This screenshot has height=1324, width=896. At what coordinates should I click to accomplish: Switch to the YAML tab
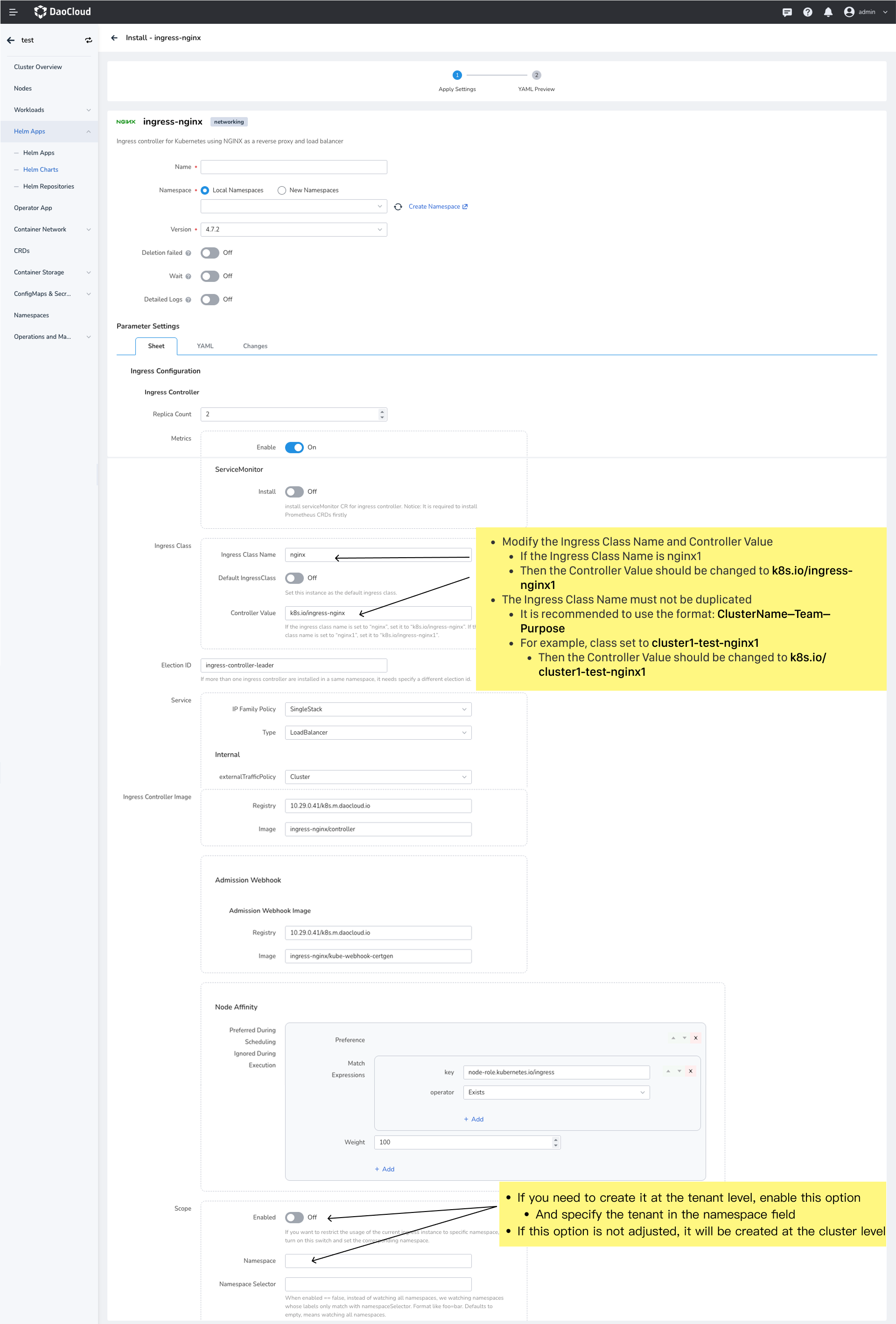coord(205,346)
